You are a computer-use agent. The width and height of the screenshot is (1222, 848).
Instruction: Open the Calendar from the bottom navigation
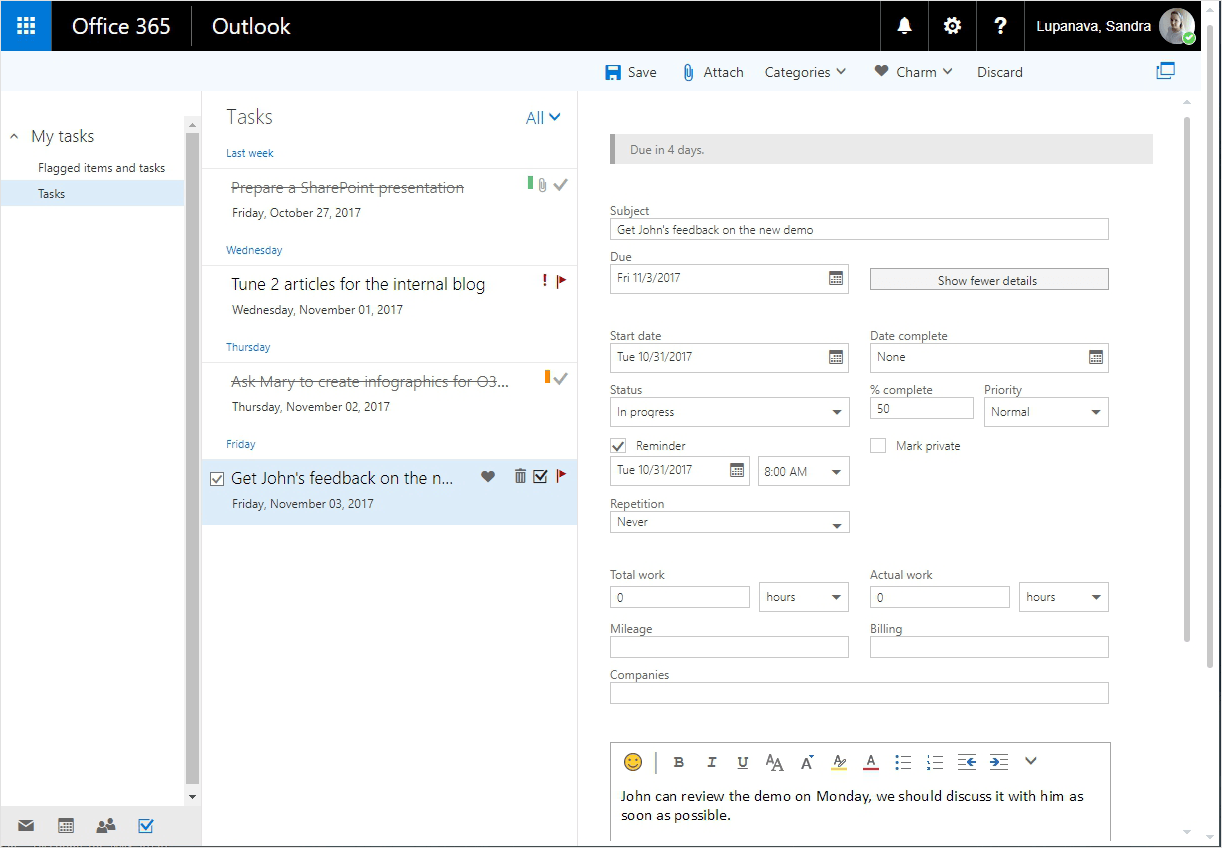65,825
